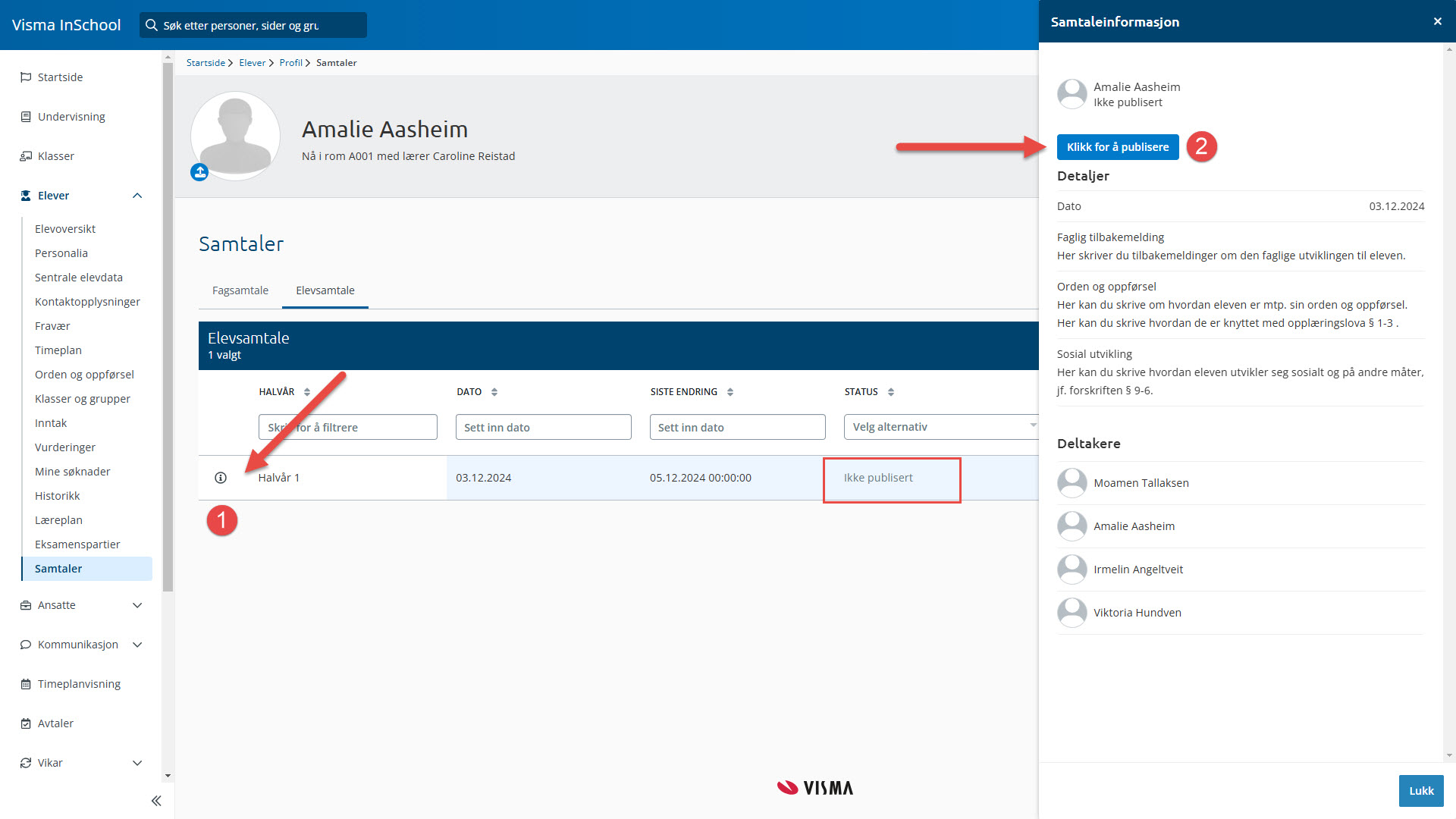Click the Halvår filter text field

[x=347, y=427]
